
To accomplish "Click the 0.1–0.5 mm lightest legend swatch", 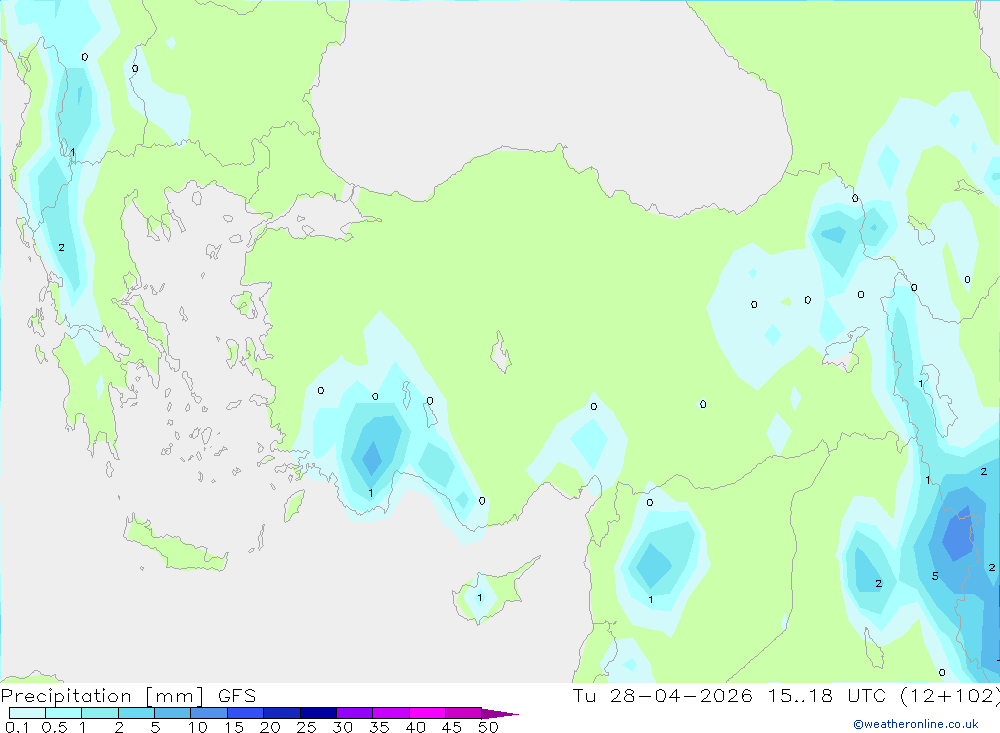I will click(27, 713).
